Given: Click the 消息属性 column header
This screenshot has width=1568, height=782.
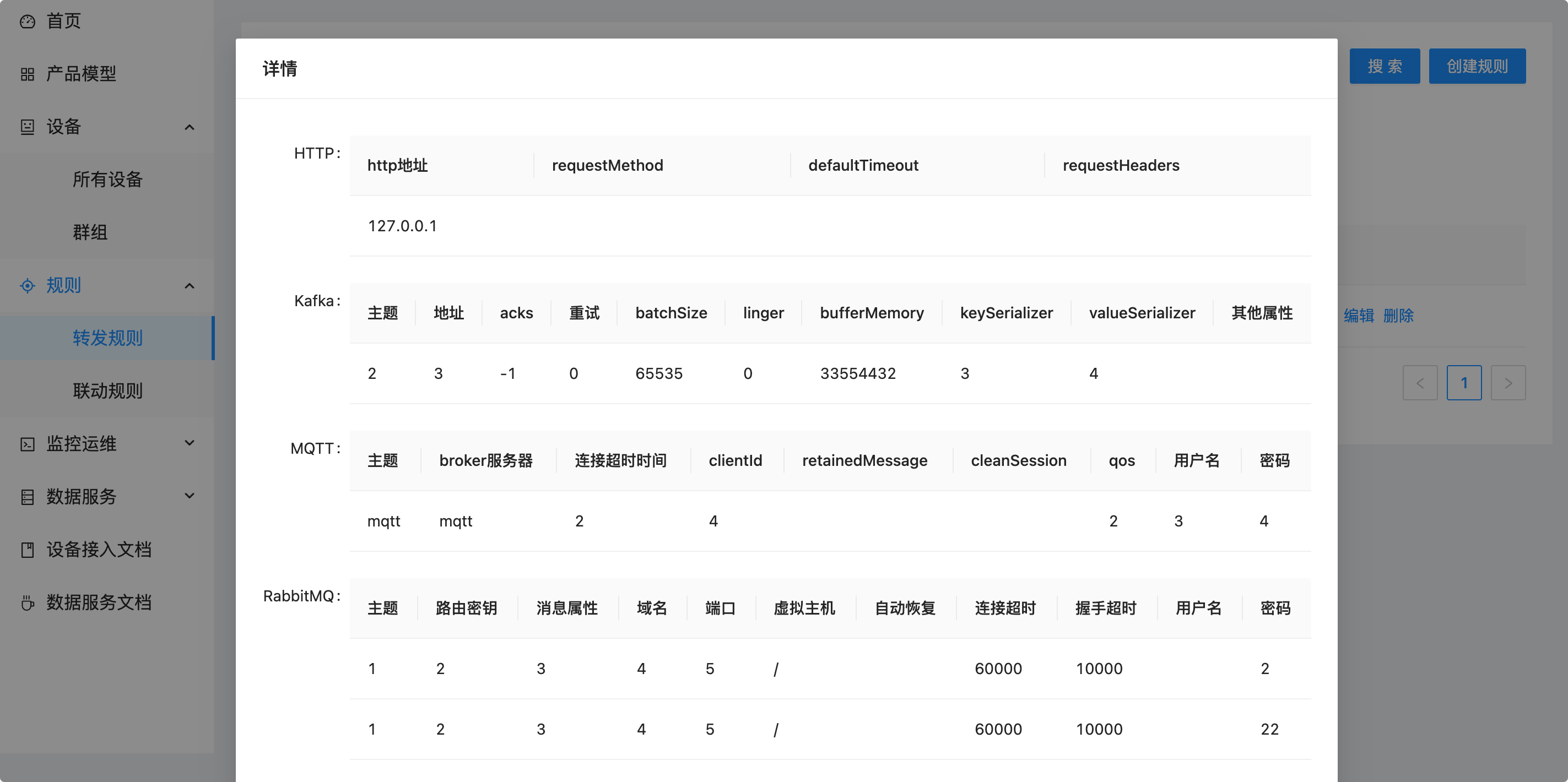Looking at the screenshot, I should (567, 609).
